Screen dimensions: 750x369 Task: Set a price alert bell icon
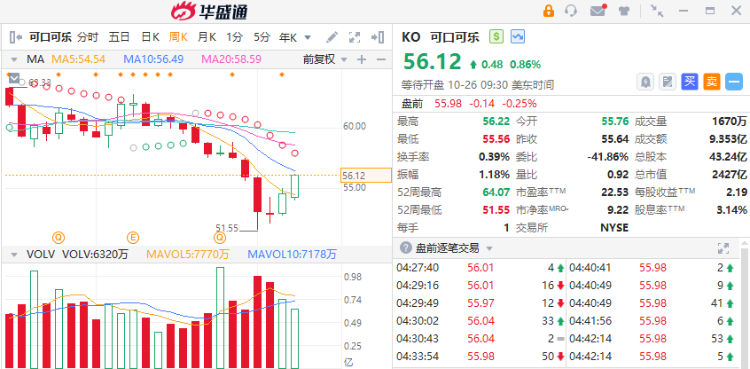[x=646, y=82]
